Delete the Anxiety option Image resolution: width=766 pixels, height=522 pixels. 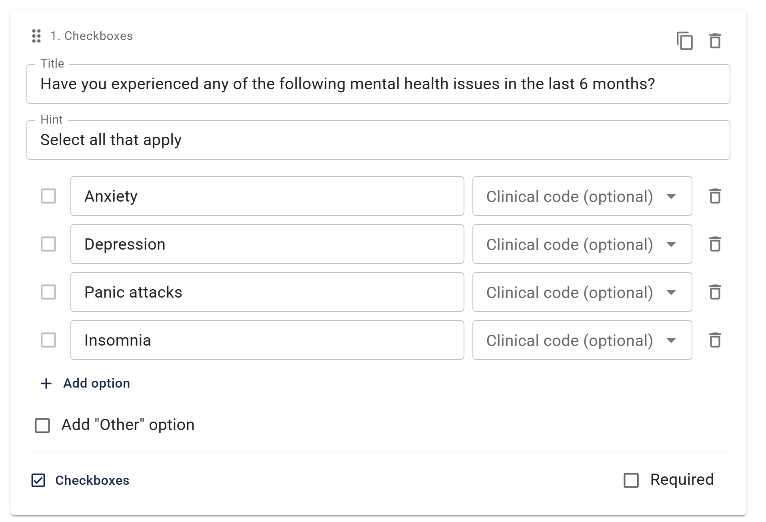coord(715,196)
